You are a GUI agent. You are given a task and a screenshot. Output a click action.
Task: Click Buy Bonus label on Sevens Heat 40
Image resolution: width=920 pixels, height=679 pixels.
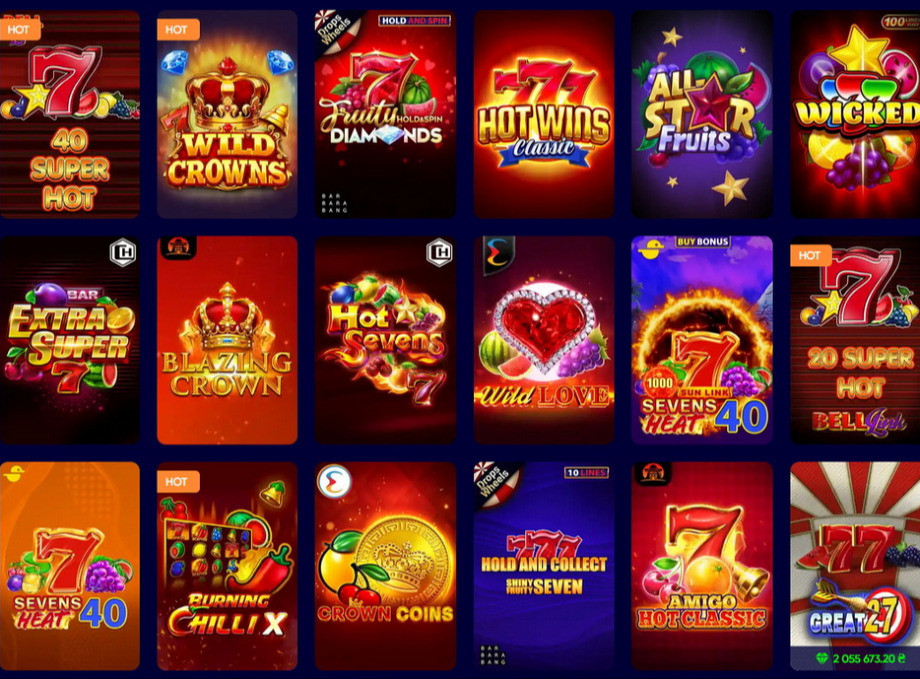click(702, 241)
